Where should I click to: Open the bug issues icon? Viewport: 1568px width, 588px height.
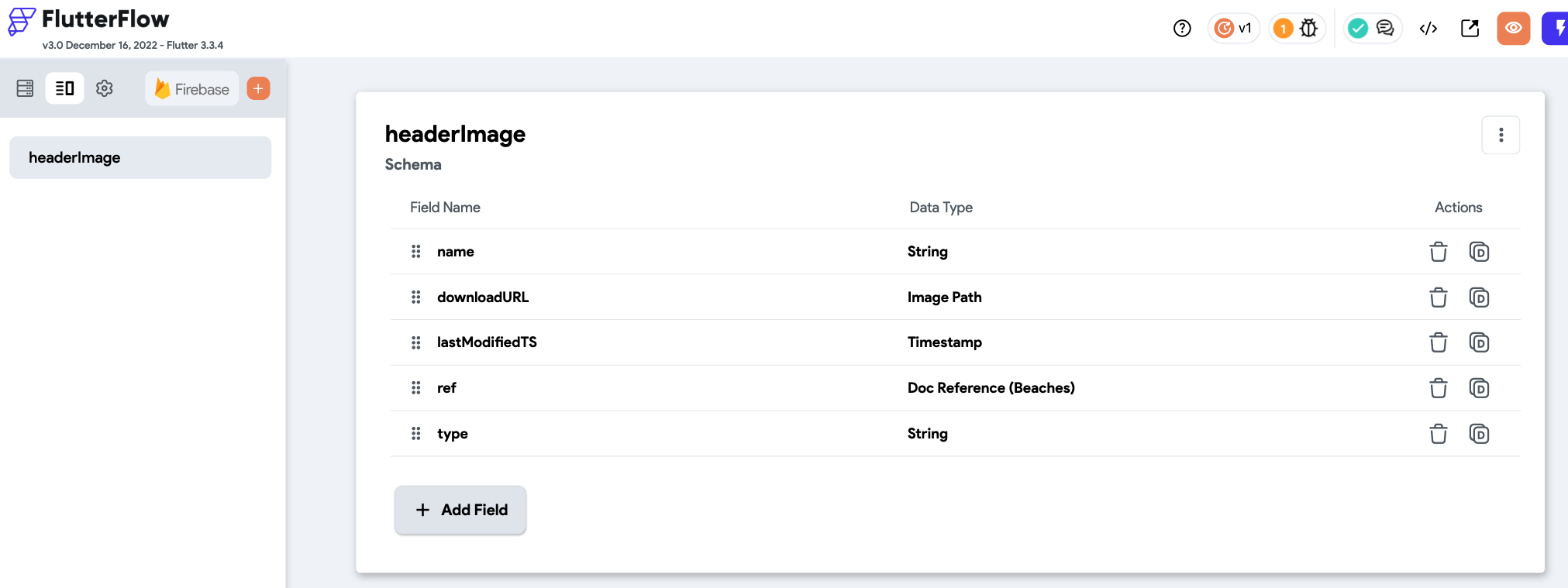(1308, 29)
